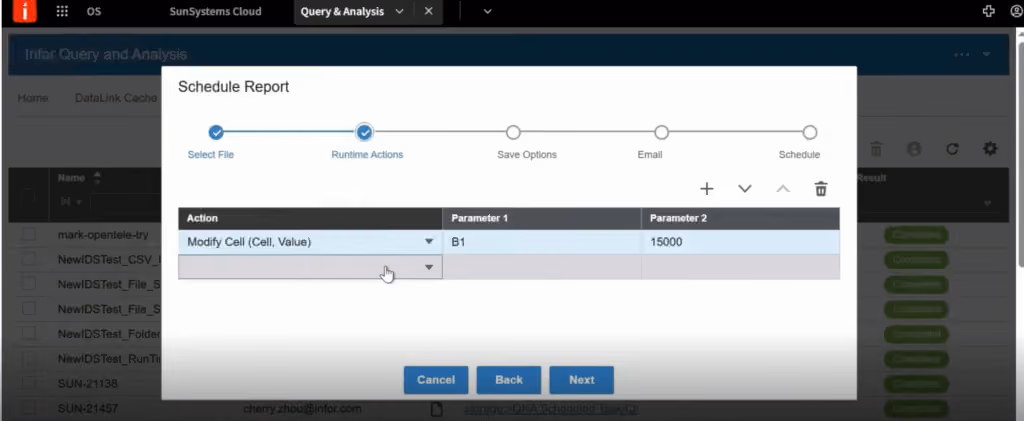Tick the checkbox for NewIDSTest_CSV row
Viewport: 1024px width, 421px height.
[28, 259]
